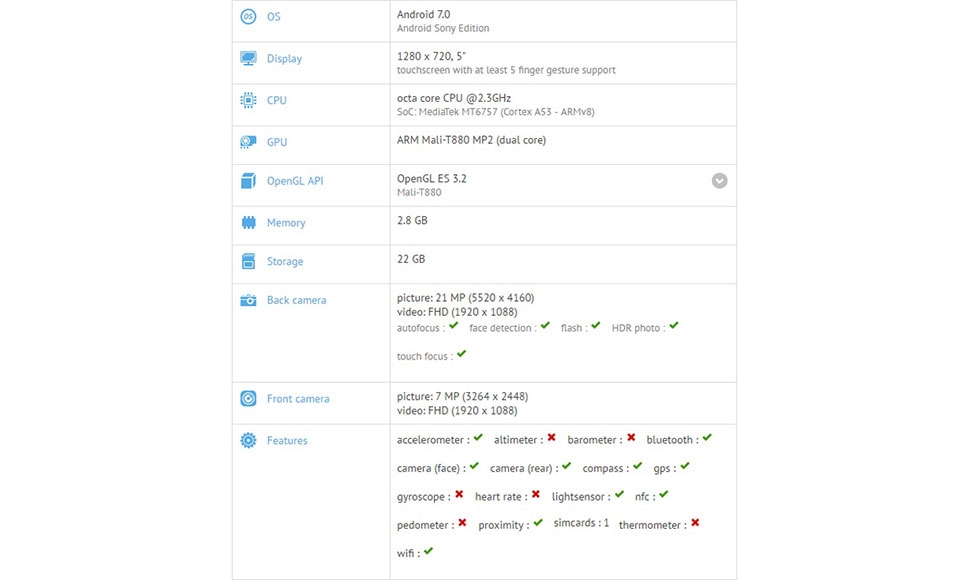The width and height of the screenshot is (960, 580).
Task: Click the OpenGL API icon
Action: [248, 181]
